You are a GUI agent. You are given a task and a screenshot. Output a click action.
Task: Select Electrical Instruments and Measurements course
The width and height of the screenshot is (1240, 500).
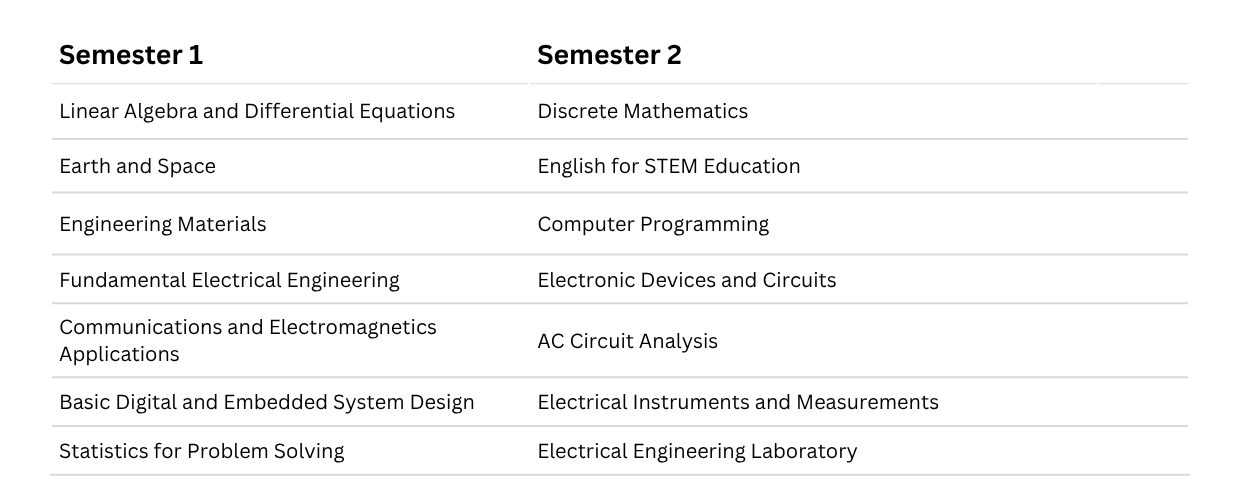click(x=737, y=402)
